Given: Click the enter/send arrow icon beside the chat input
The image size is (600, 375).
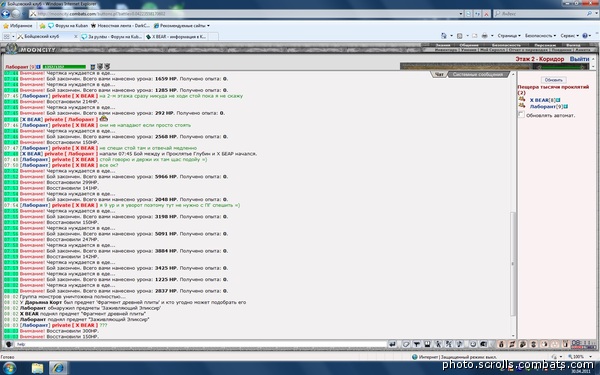Looking at the screenshot, I should (x=392, y=344).
